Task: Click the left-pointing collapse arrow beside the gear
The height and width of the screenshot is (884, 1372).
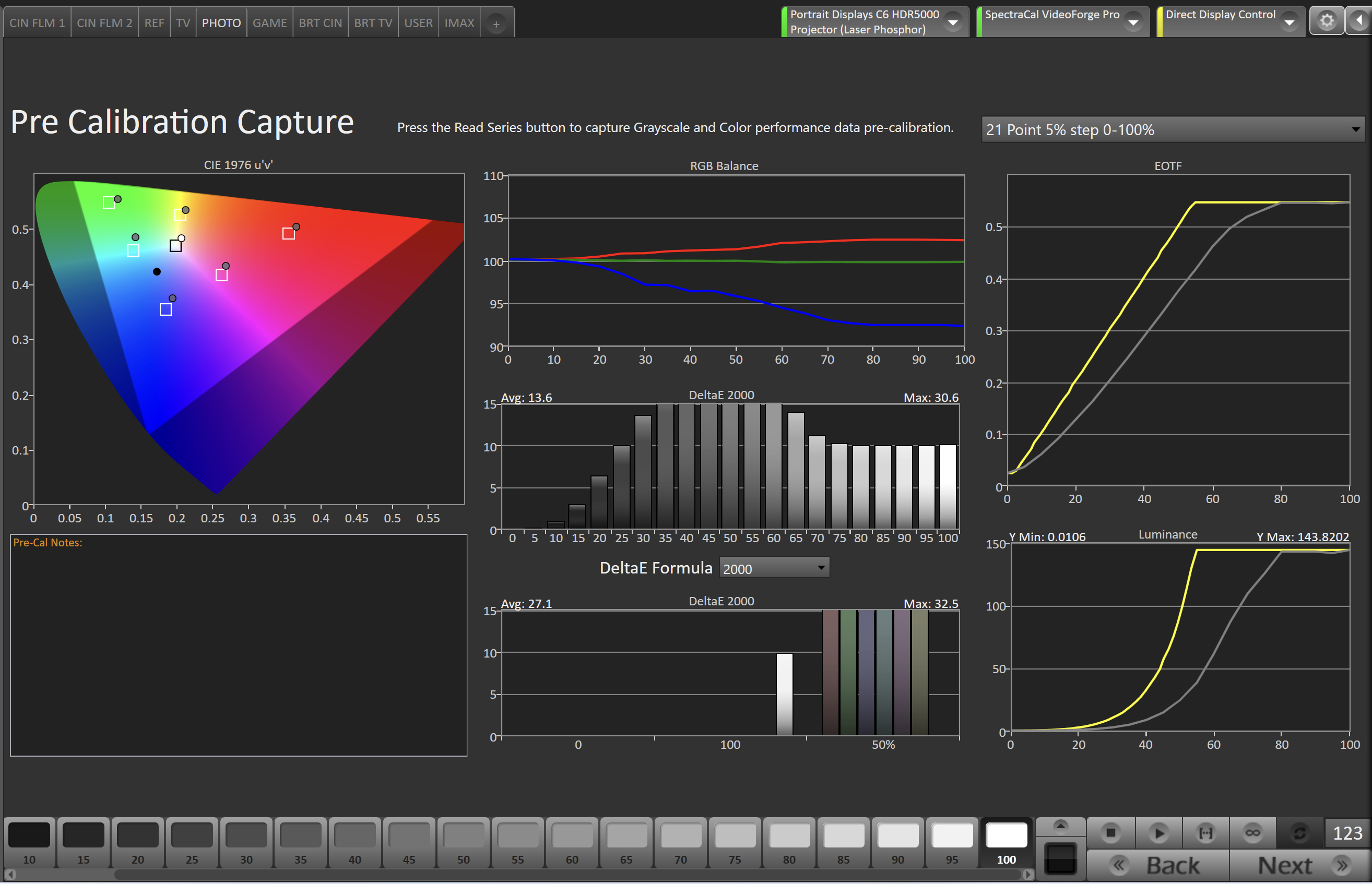Action: click(1359, 21)
